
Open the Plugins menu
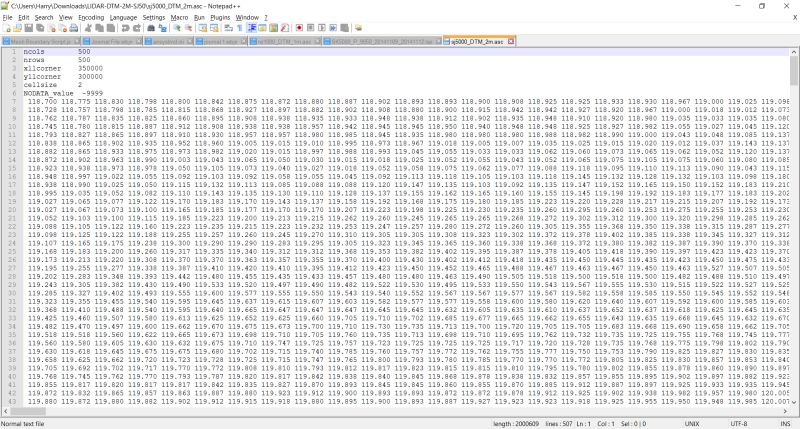click(220, 17)
